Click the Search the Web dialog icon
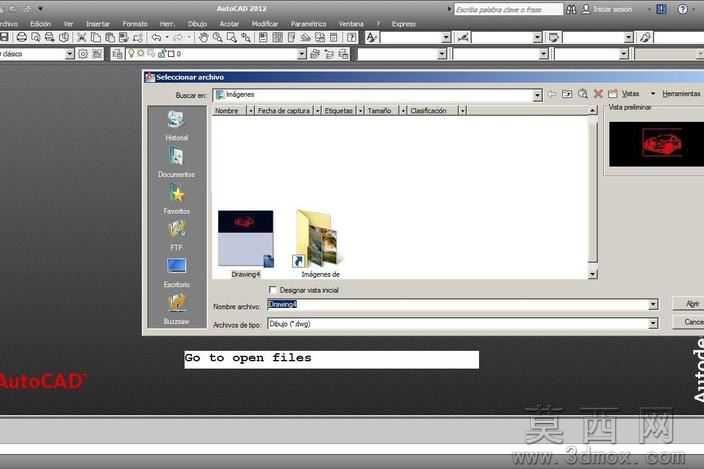The image size is (704, 469). (x=583, y=93)
